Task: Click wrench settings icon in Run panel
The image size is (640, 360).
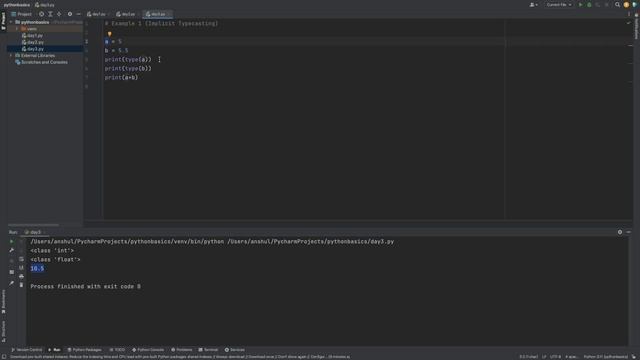Action: point(11,250)
